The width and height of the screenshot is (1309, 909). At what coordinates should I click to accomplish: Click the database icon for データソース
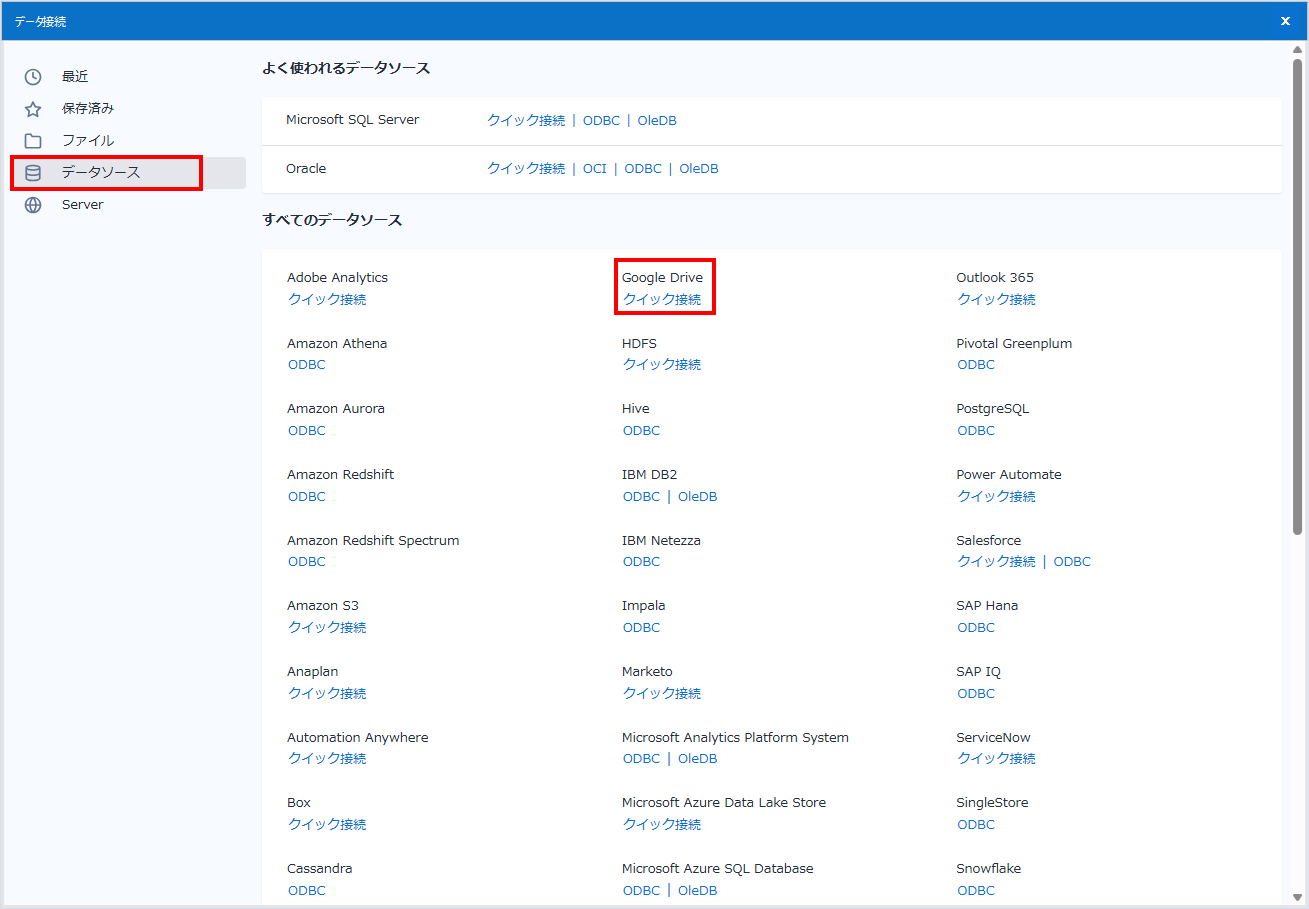[x=33, y=173]
